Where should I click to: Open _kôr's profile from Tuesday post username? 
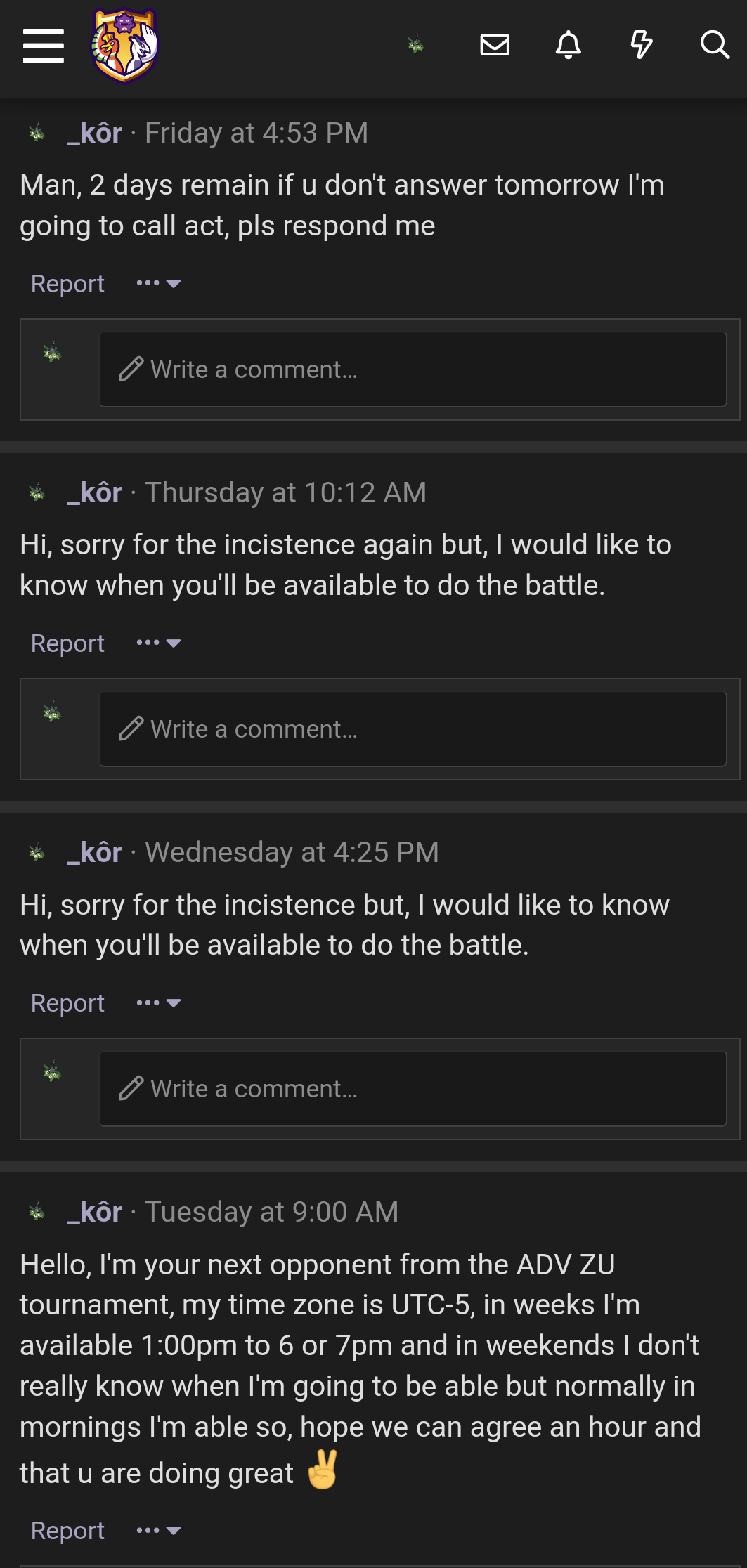tap(95, 1213)
